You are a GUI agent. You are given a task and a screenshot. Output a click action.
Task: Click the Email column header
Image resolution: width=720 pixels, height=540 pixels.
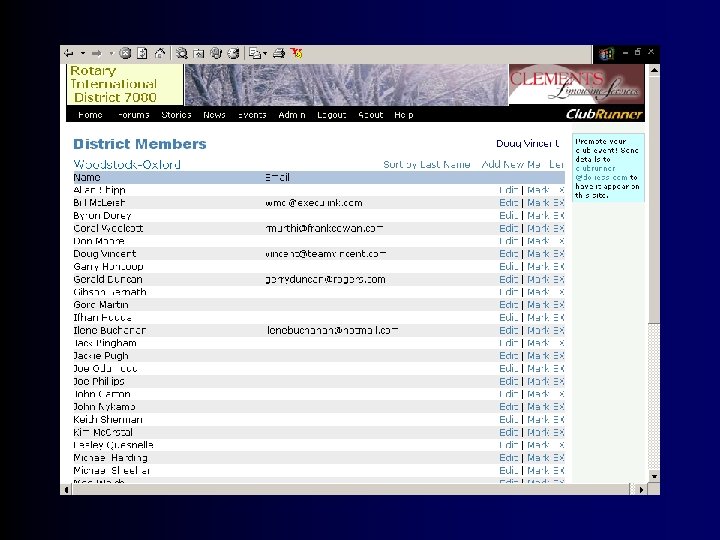[x=277, y=177]
